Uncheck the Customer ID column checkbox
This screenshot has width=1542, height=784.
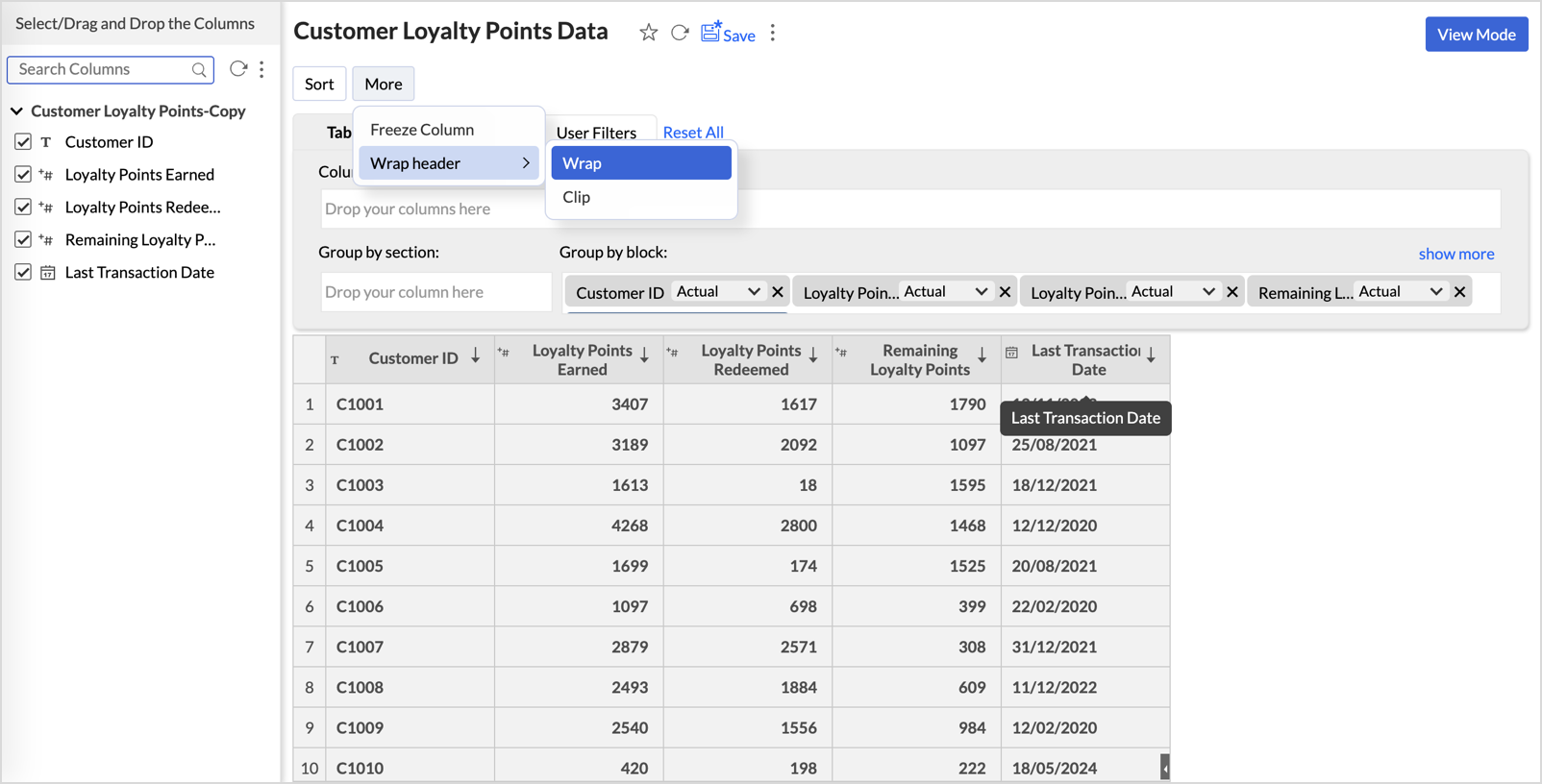click(x=23, y=142)
